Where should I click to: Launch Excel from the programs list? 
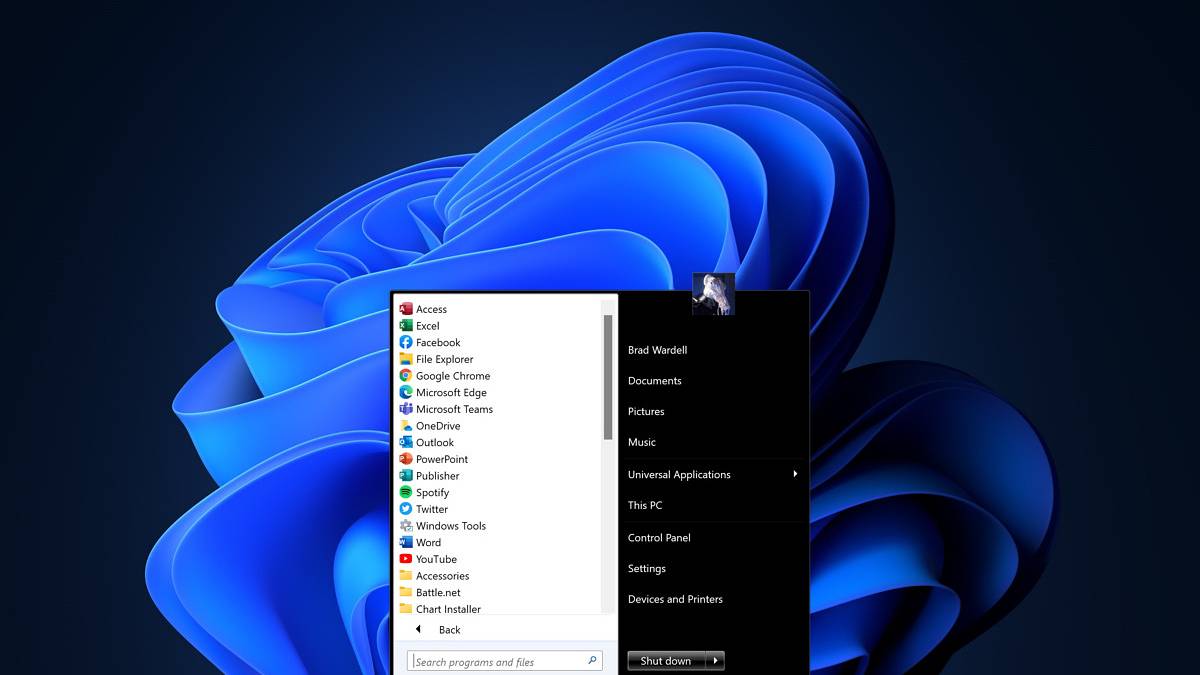point(406,326)
